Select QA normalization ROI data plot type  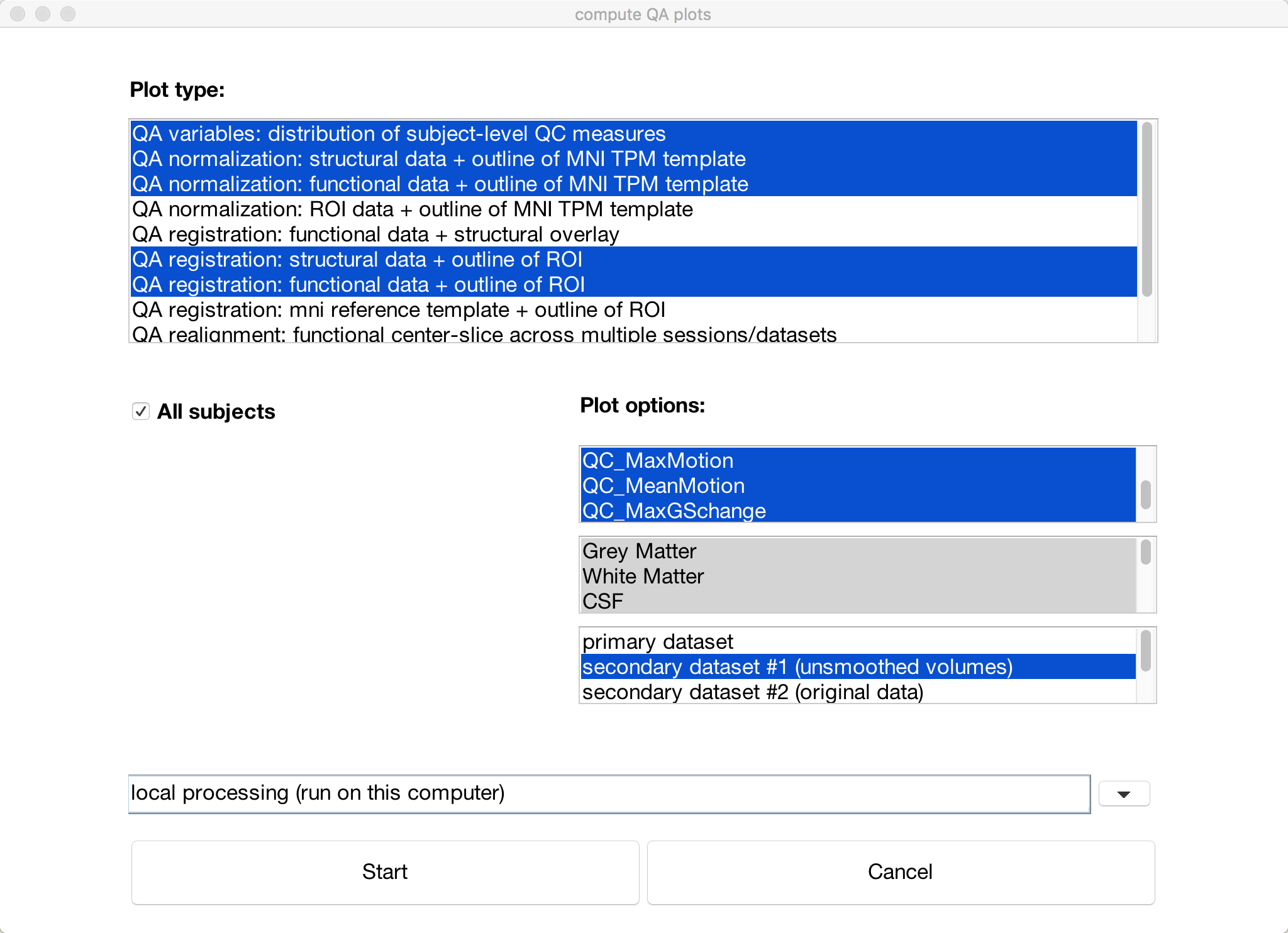click(633, 209)
